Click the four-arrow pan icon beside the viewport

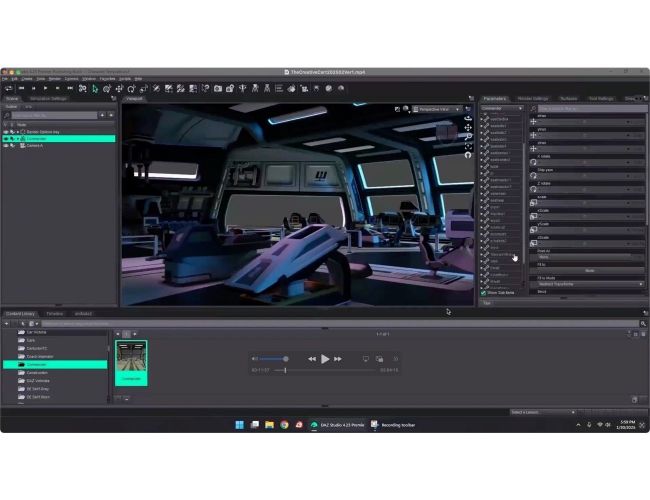[468, 127]
